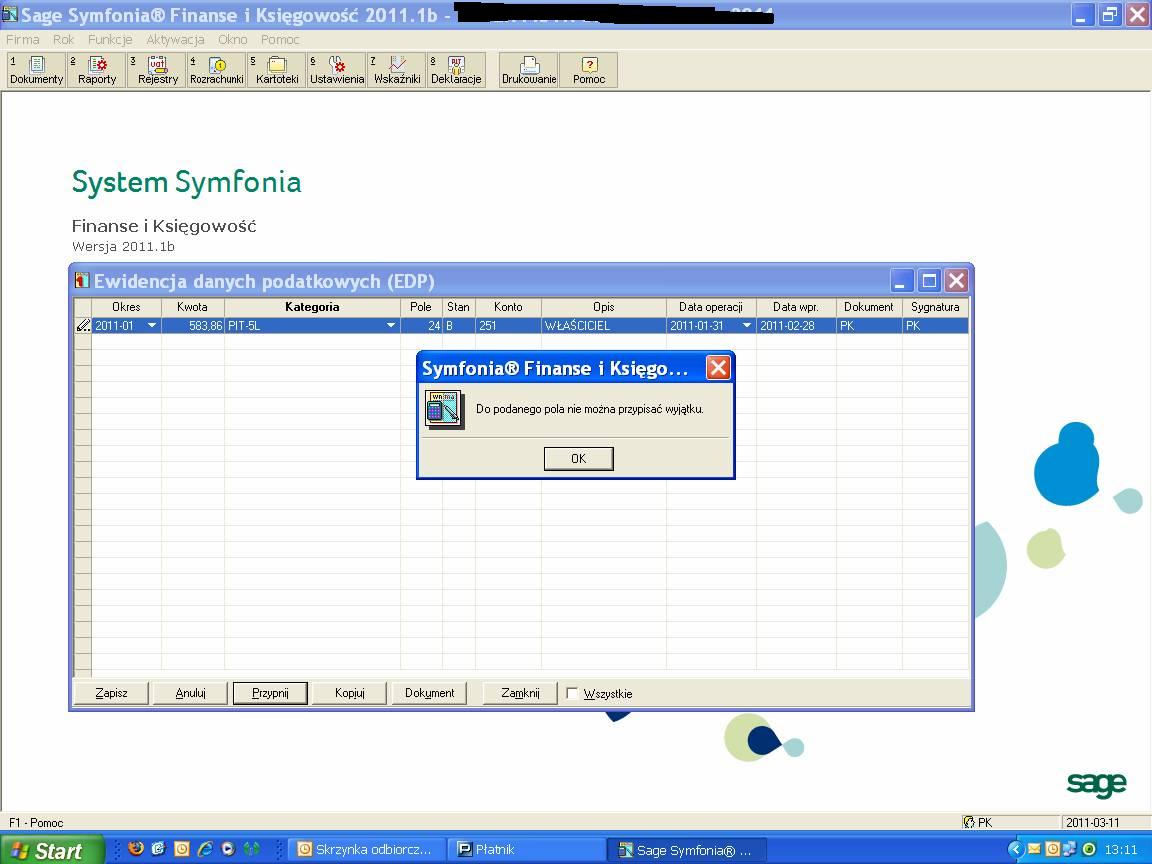The image size is (1152, 864).
Task: Expand the Data operacji date dropdown
Action: point(746,326)
